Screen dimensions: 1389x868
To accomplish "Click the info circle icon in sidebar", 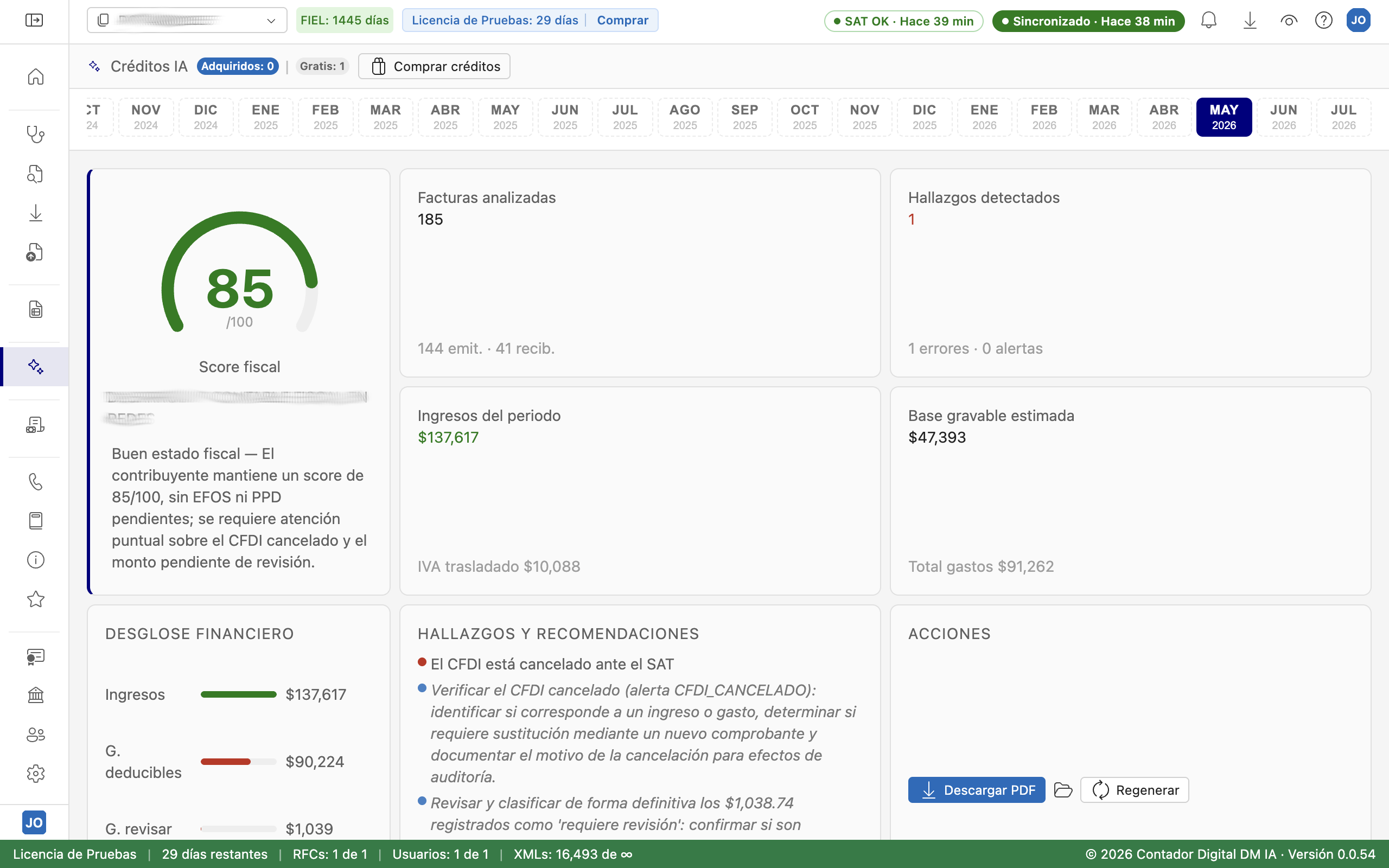I will [36, 560].
